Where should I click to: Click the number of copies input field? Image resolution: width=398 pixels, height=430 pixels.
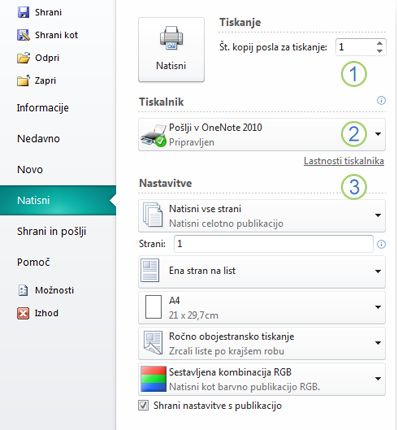click(x=355, y=47)
